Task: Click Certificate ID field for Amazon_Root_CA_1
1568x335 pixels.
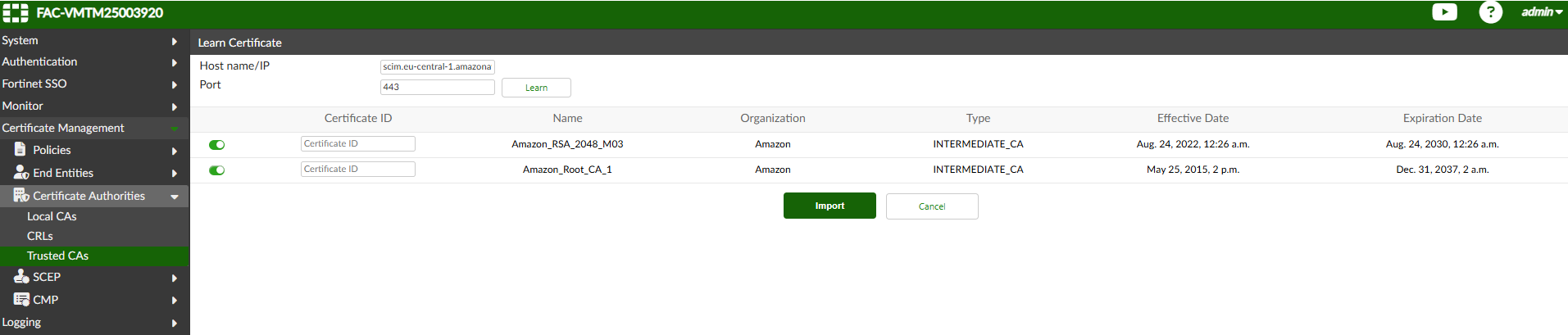Action: (358, 169)
